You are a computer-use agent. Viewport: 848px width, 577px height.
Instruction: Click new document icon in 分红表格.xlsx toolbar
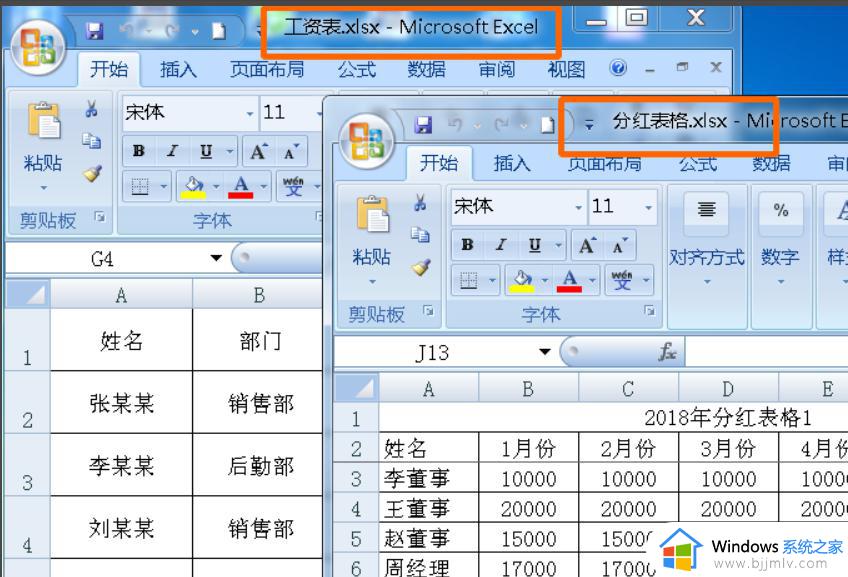click(x=548, y=125)
